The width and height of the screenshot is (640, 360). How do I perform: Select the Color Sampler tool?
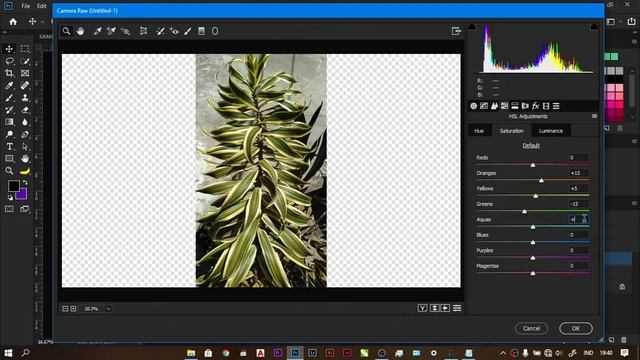pos(111,31)
